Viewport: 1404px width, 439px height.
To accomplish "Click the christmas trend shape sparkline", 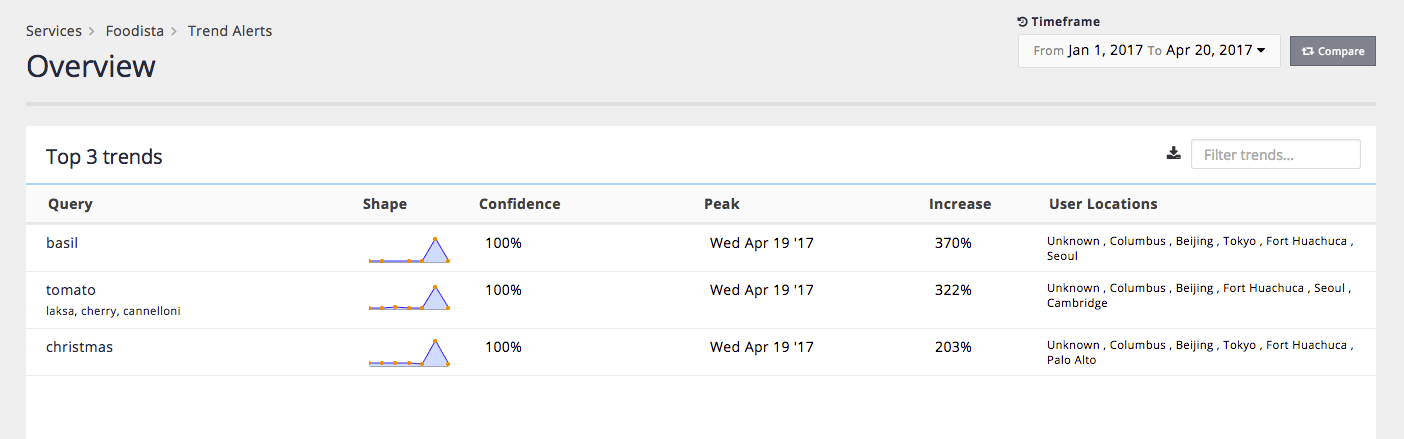I will pos(409,353).
